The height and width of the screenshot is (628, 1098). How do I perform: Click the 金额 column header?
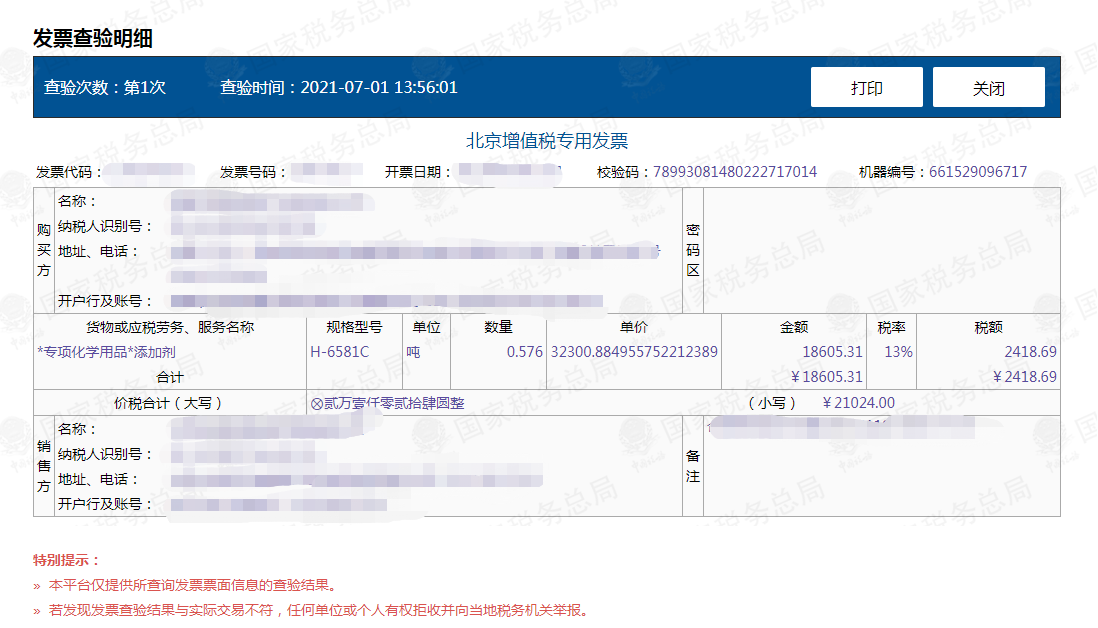(x=794, y=327)
